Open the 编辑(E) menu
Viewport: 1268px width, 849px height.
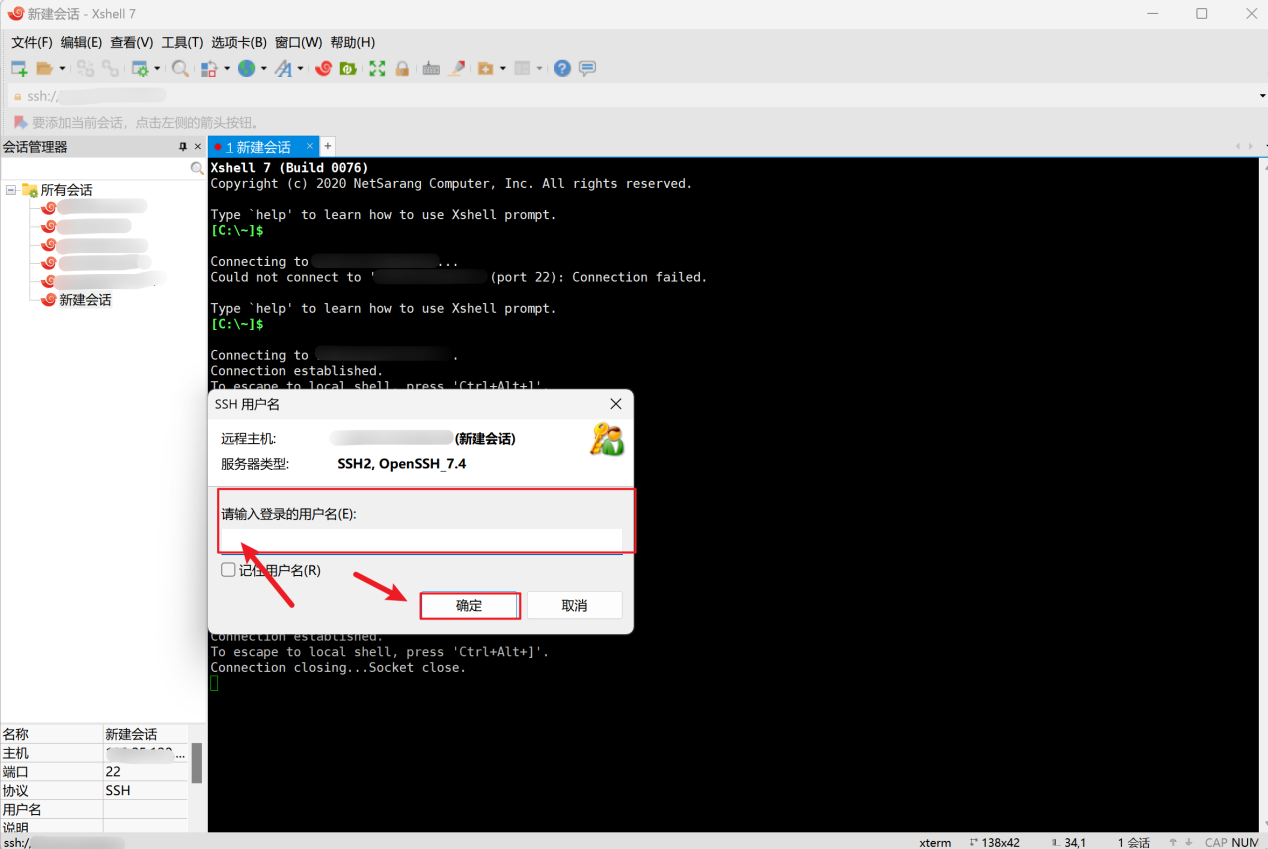pyautogui.click(x=81, y=42)
